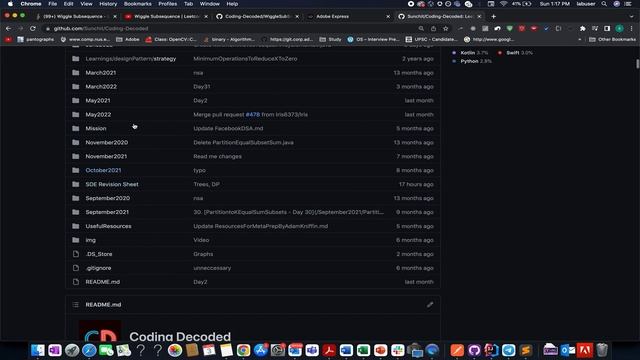
Task: Open the pantographs bookmark
Action: point(36,40)
